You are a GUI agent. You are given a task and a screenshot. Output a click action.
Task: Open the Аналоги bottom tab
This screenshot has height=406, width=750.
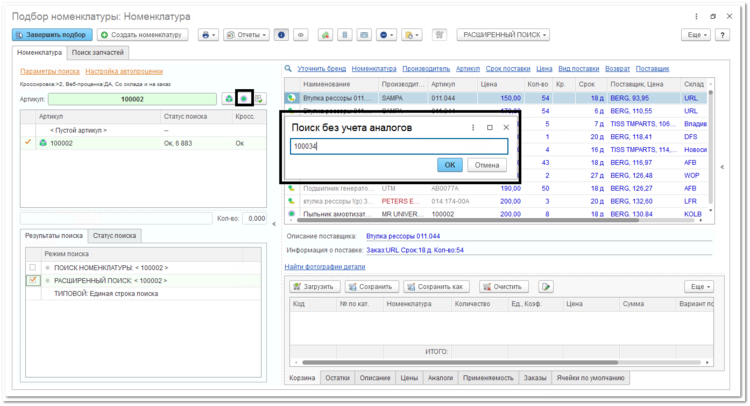click(x=441, y=378)
